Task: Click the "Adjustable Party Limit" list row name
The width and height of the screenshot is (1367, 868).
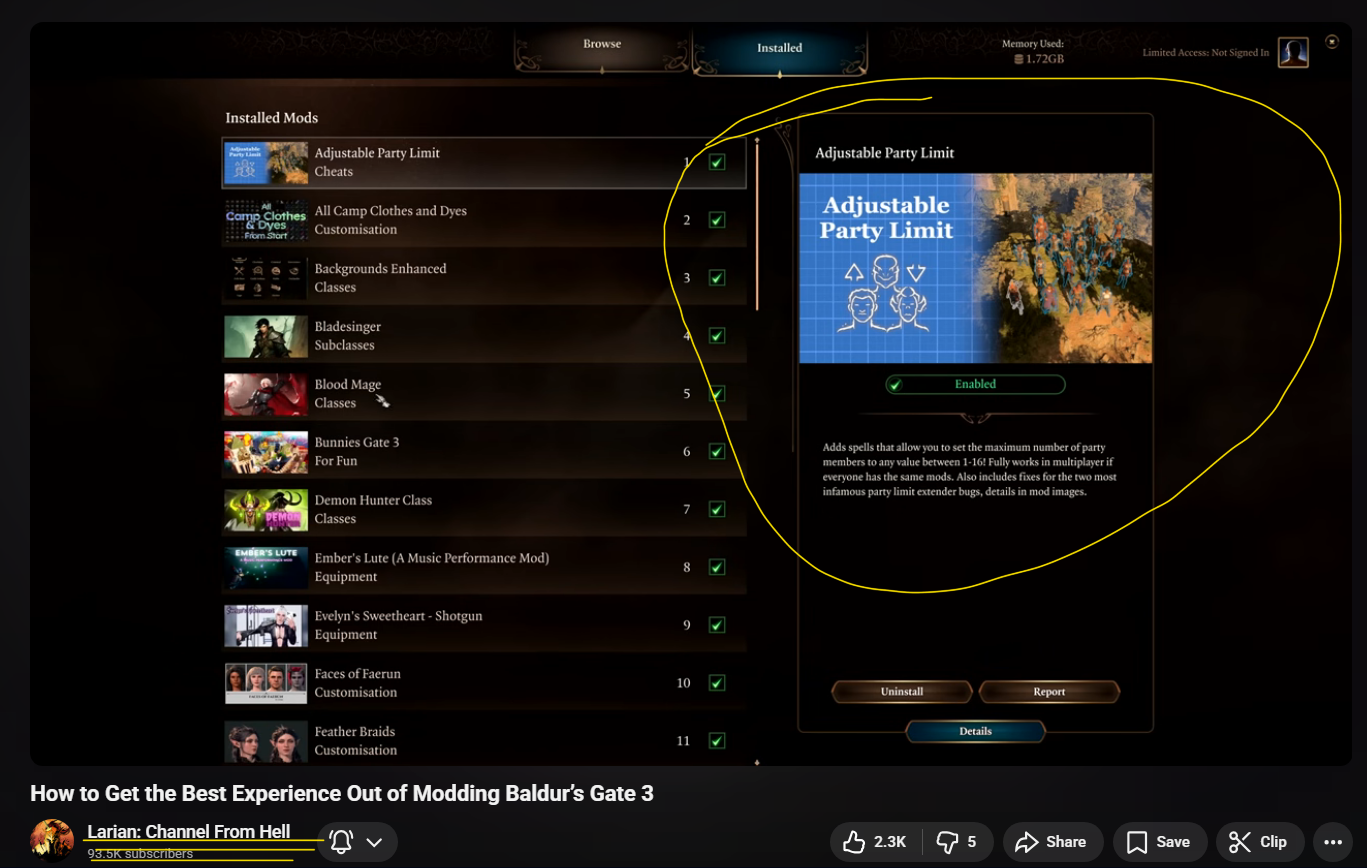Action: (377, 153)
